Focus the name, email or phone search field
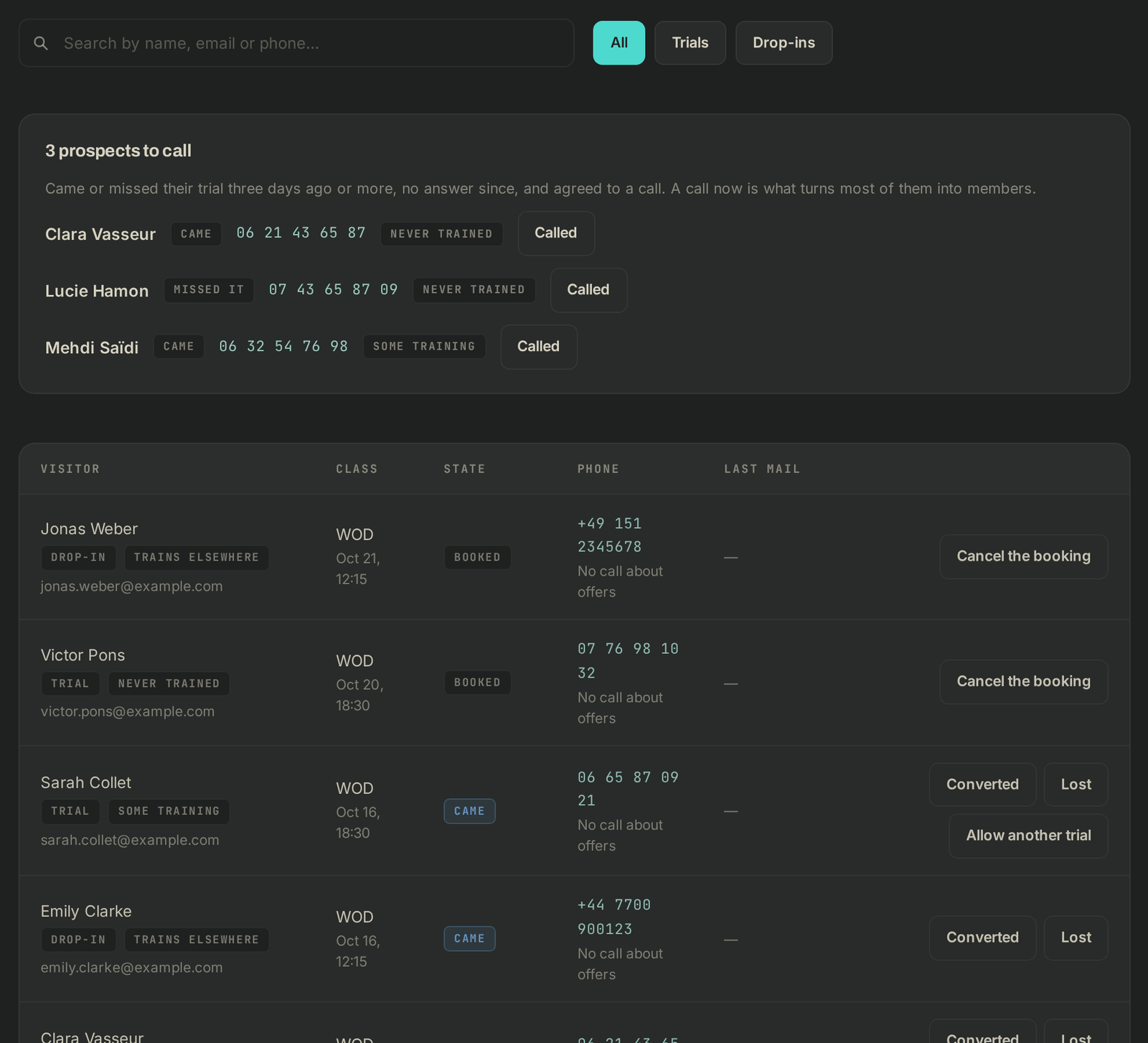 click(x=296, y=43)
